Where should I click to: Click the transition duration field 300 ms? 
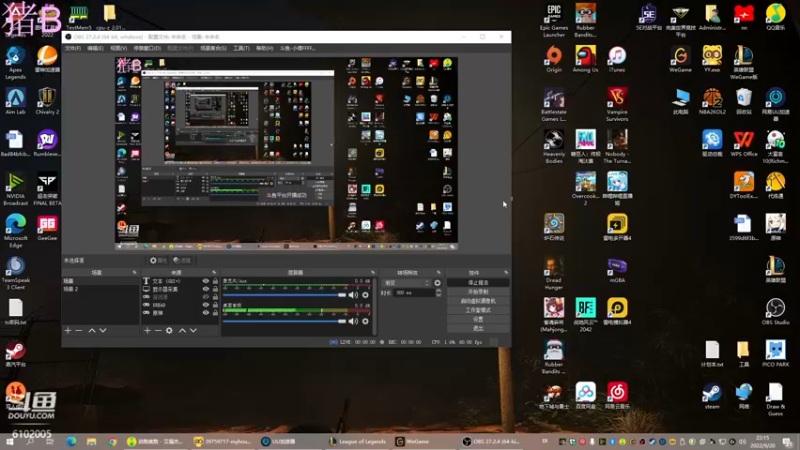[413, 292]
